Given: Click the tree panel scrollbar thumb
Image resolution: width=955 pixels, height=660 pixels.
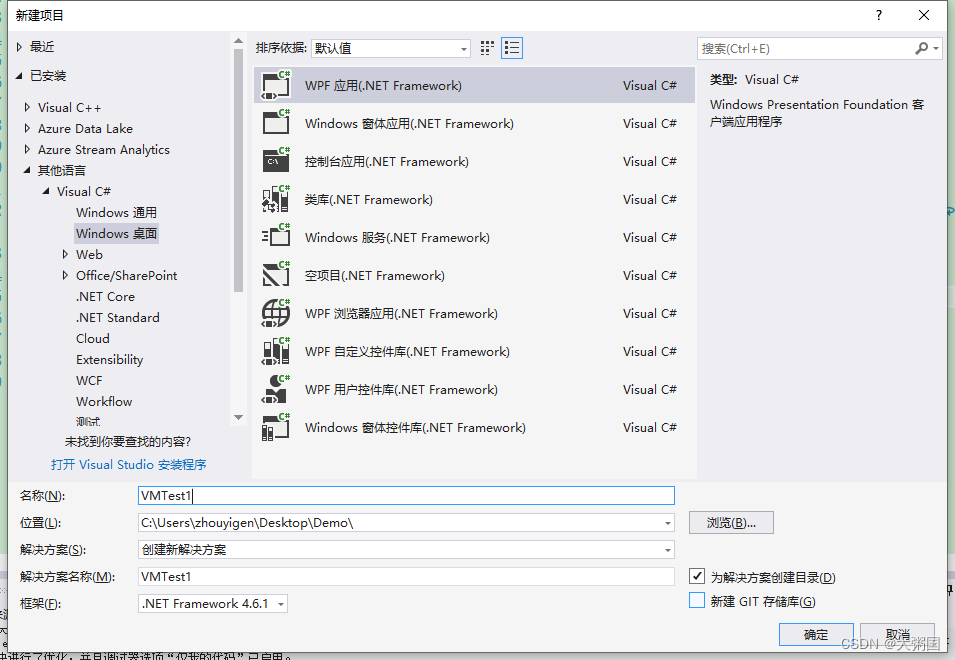Looking at the screenshot, I should [x=239, y=170].
